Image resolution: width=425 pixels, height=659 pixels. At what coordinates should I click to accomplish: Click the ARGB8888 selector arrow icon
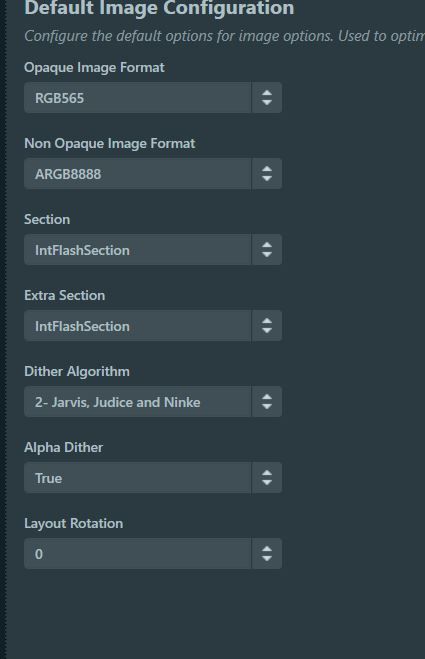click(267, 174)
